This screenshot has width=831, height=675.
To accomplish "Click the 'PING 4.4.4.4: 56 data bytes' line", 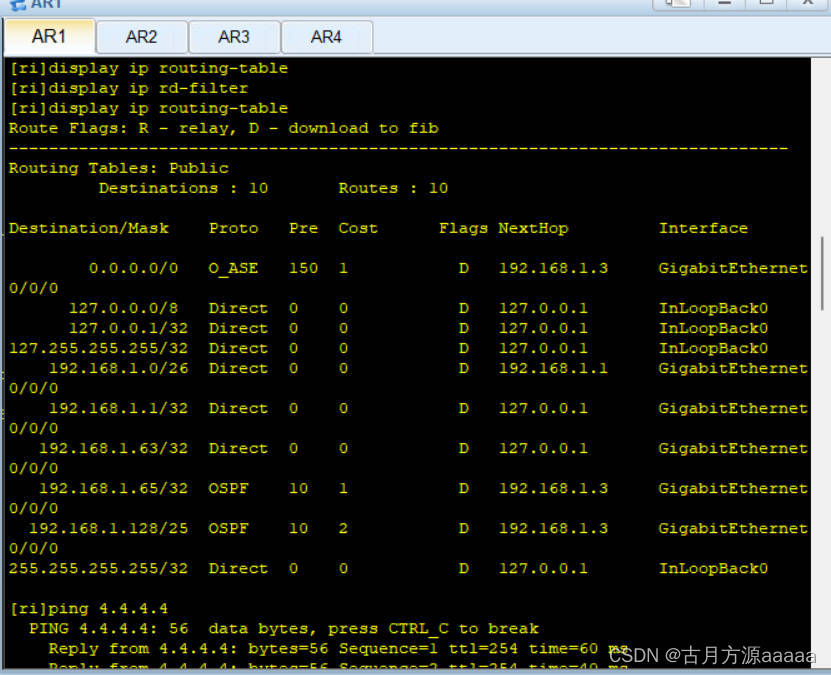I will [284, 628].
